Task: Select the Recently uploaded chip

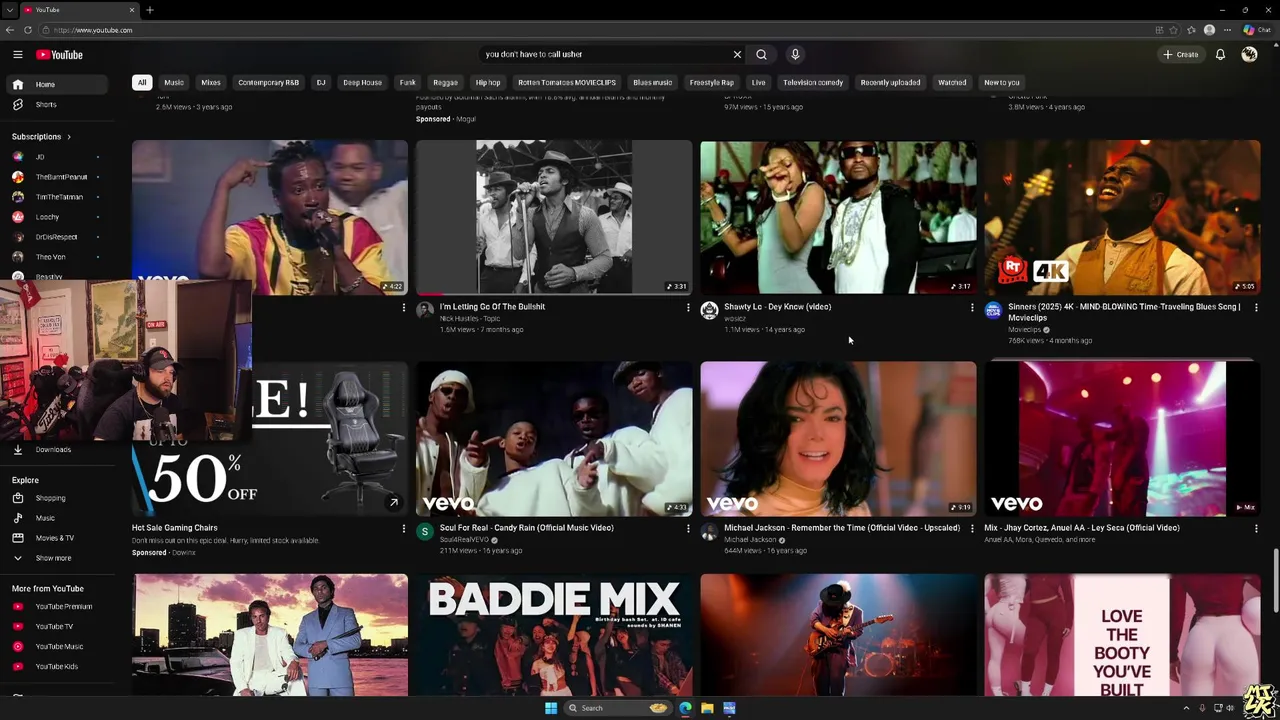Action: pyautogui.click(x=890, y=83)
